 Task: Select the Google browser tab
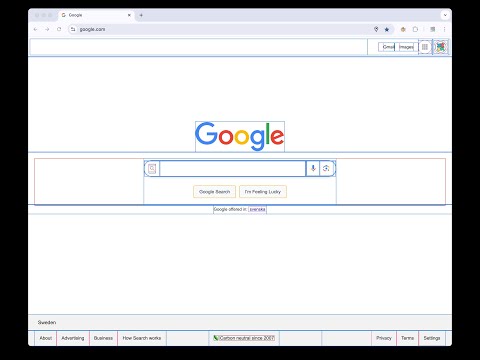point(96,15)
